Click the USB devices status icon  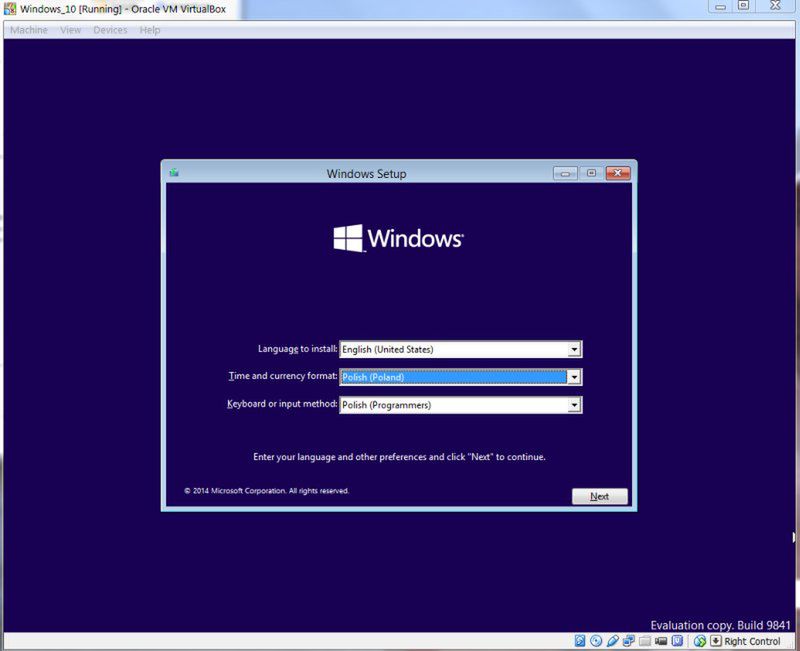(613, 641)
